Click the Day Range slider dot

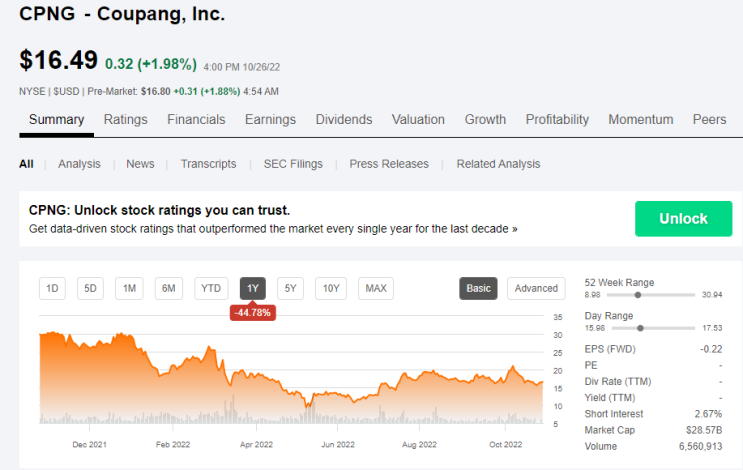coord(640,328)
